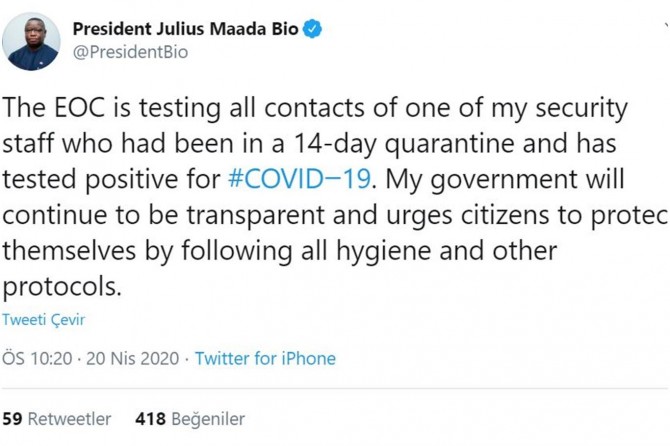This screenshot has height=446, width=670.
Task: View the 418 Beğeniler likes list
Action: click(x=189, y=418)
